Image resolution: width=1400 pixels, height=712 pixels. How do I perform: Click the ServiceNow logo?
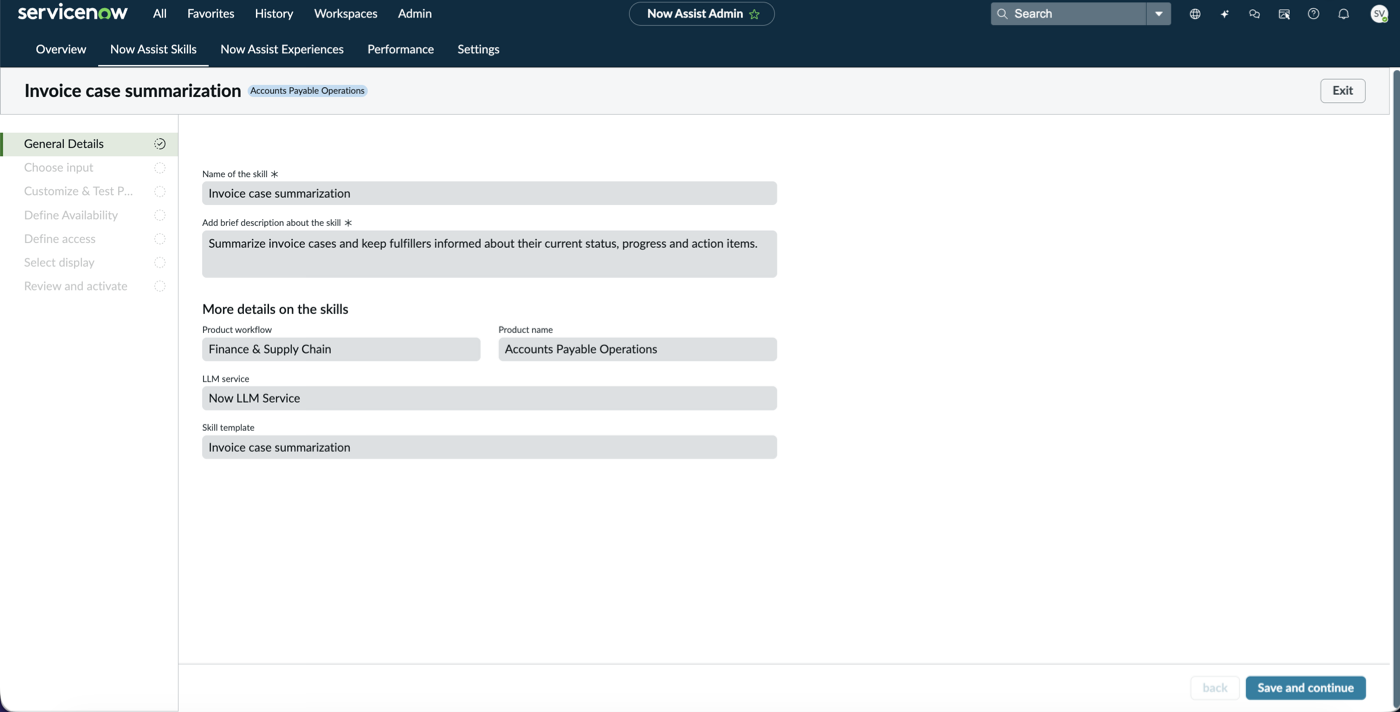[73, 13]
